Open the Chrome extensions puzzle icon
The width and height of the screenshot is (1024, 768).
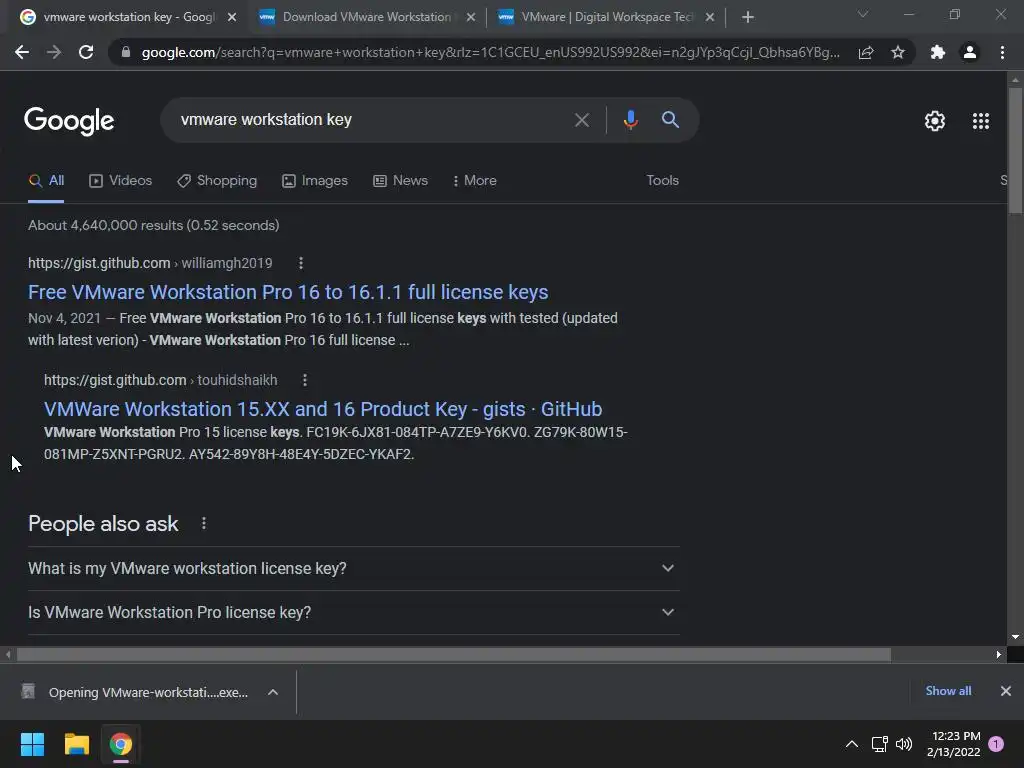coord(938,52)
